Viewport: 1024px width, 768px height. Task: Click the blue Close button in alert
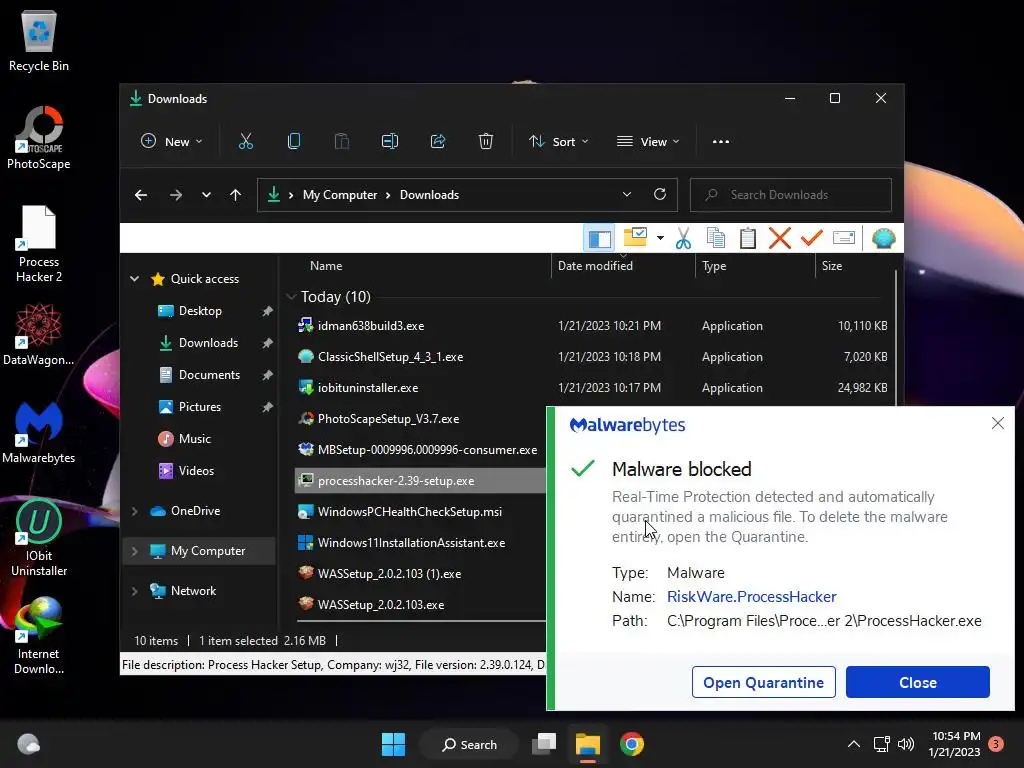pos(918,682)
